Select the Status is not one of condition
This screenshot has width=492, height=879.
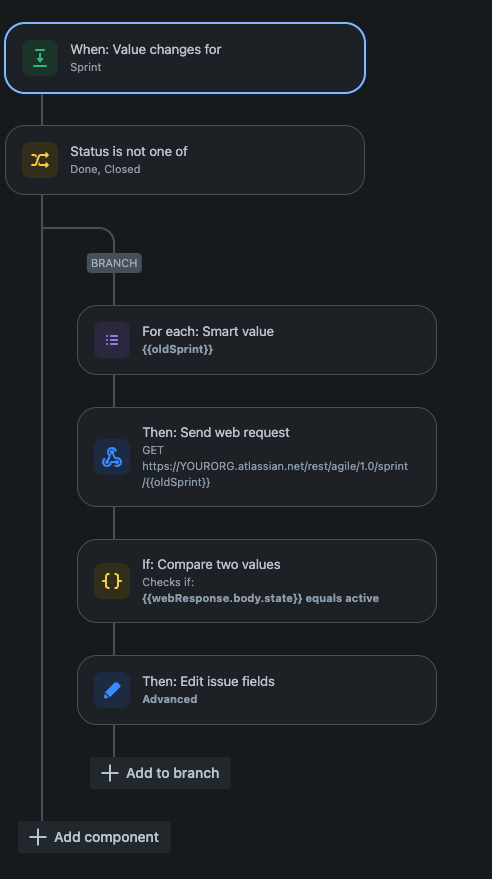click(x=185, y=160)
